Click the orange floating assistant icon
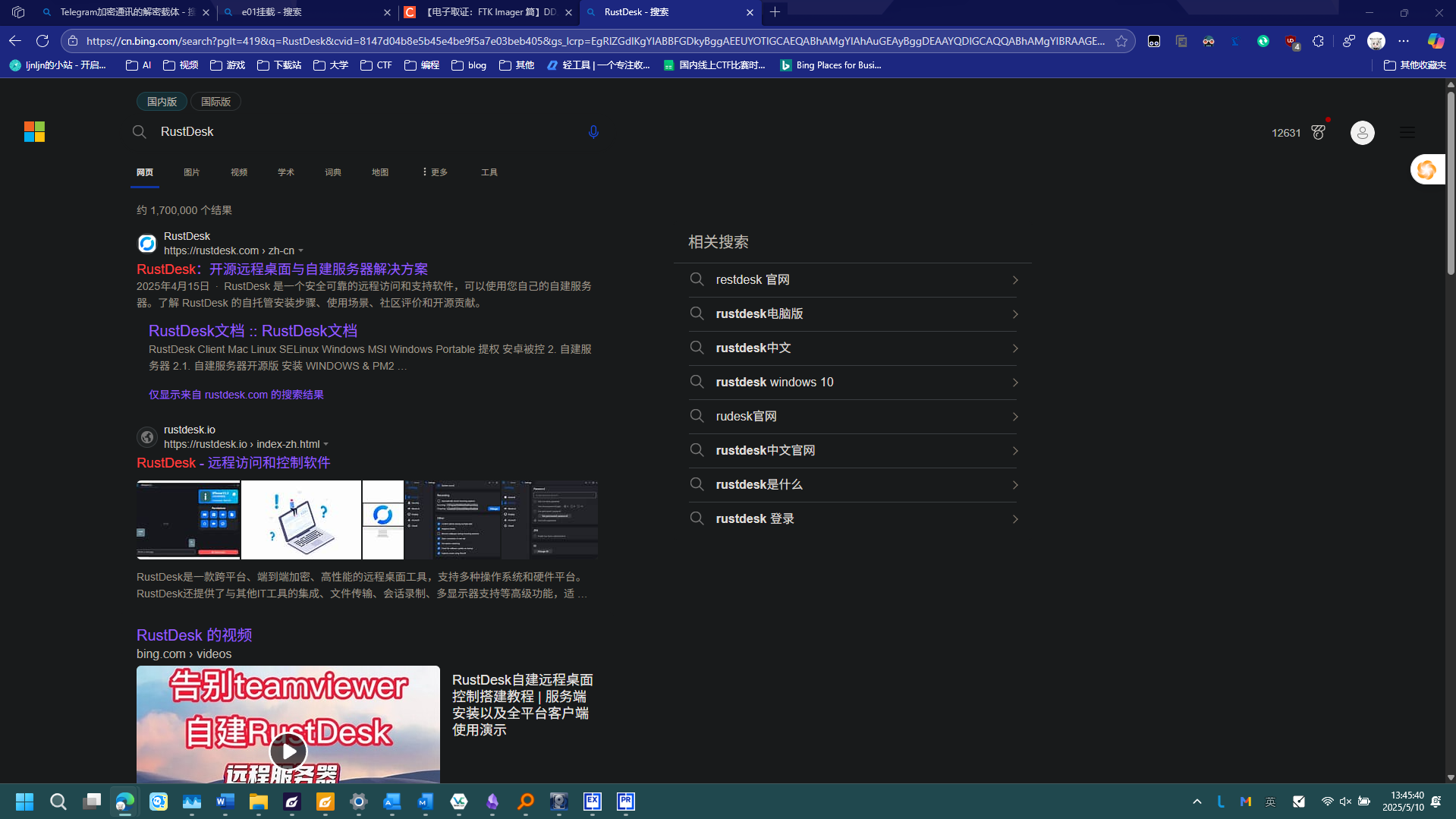The width and height of the screenshot is (1456, 819). point(1427,170)
